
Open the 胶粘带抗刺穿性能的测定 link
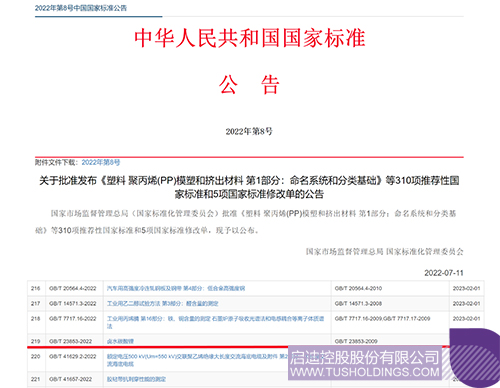(136, 379)
